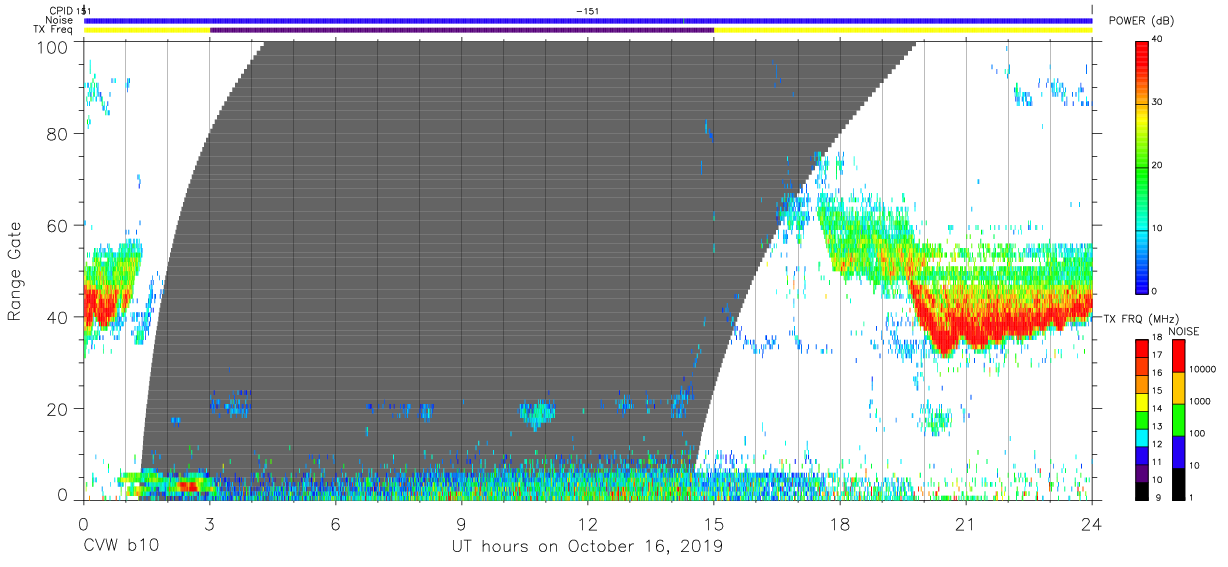The height and width of the screenshot is (567, 1228).
Task: Click the POWER (dB) colorbar title
Action: [x=1141, y=20]
